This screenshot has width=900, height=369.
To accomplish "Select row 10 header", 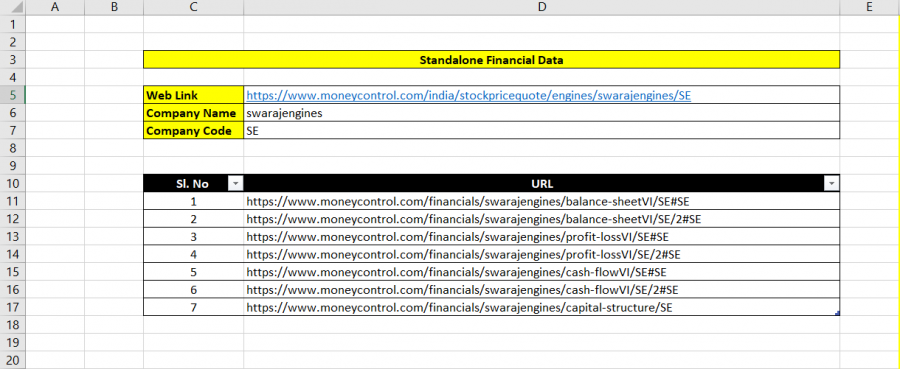I will [x=13, y=184].
